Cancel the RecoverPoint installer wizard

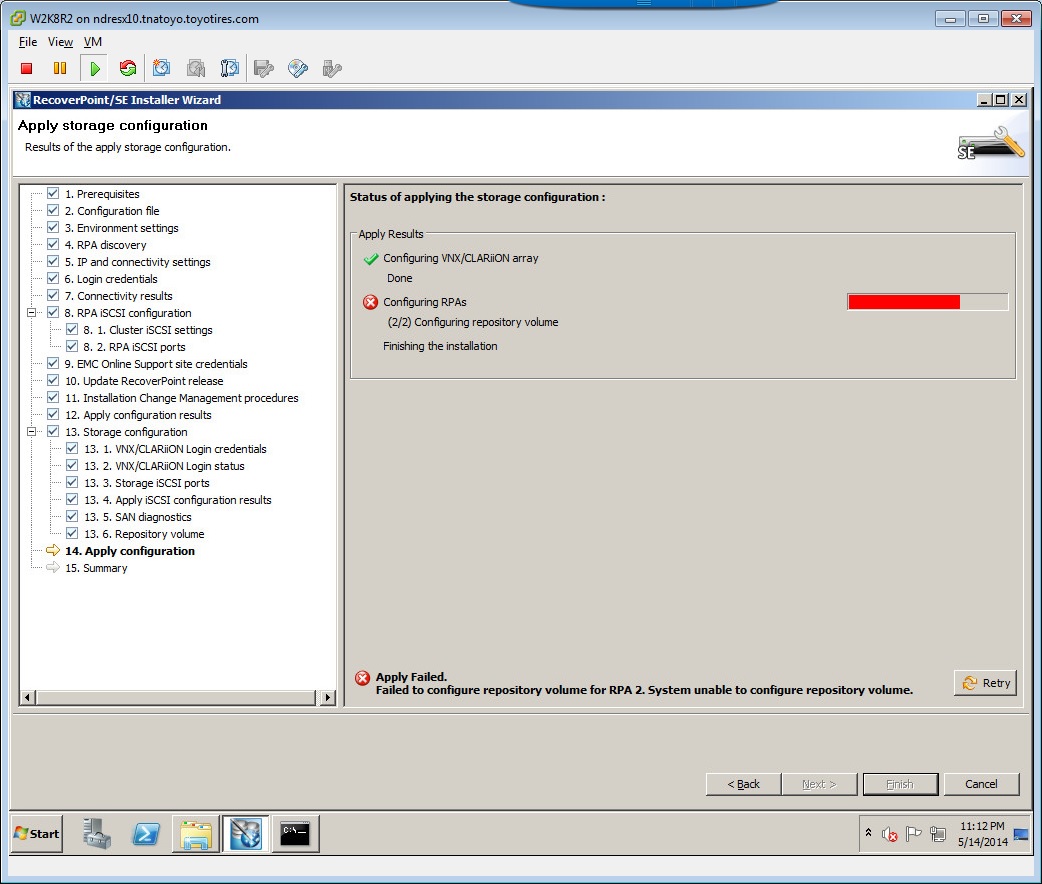tap(981, 784)
